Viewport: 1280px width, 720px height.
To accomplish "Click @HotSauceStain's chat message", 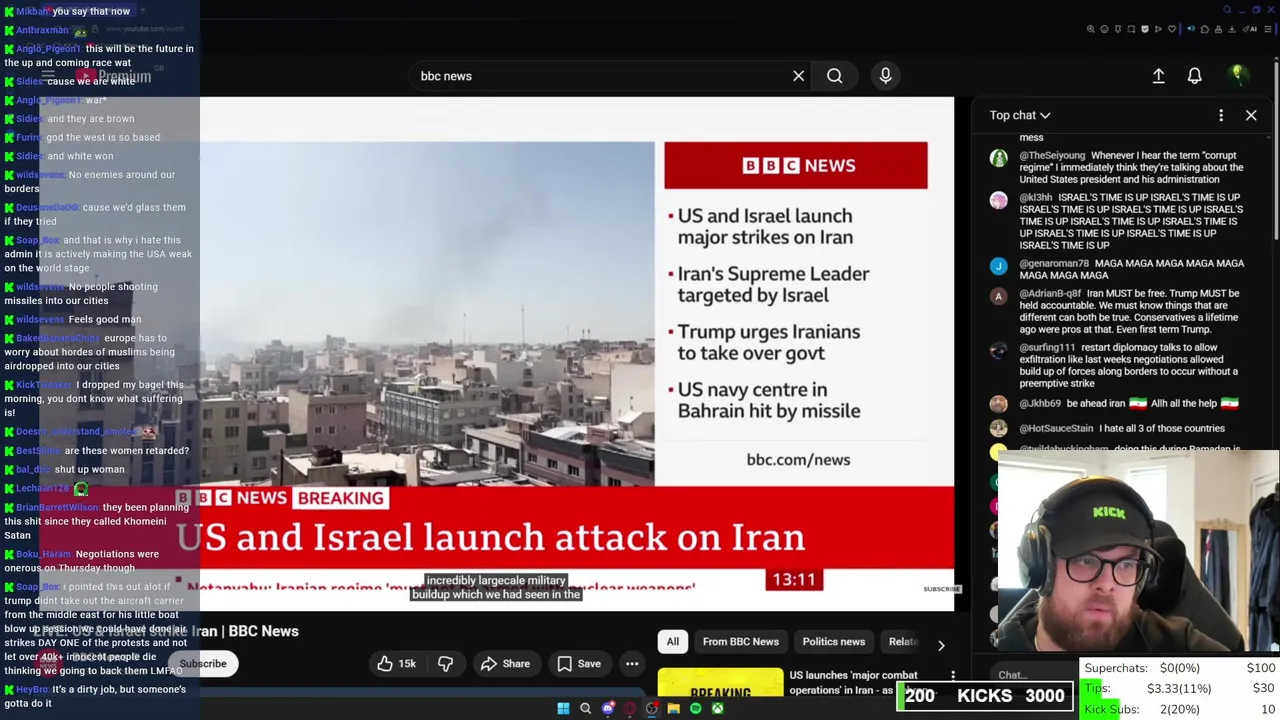I will click(1120, 428).
